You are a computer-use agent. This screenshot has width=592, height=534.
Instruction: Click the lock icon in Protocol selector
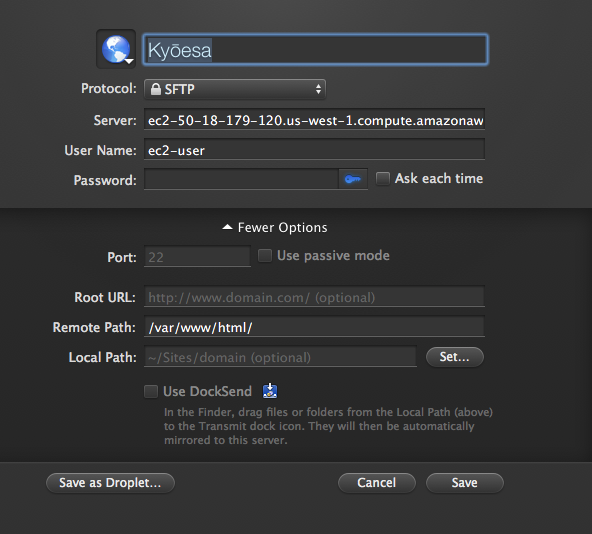pos(156,89)
